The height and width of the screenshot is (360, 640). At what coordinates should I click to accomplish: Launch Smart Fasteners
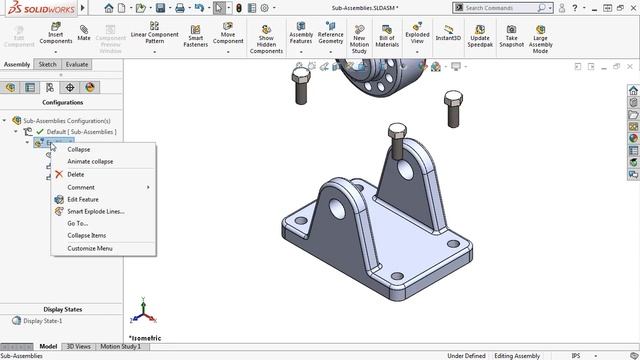click(x=196, y=36)
